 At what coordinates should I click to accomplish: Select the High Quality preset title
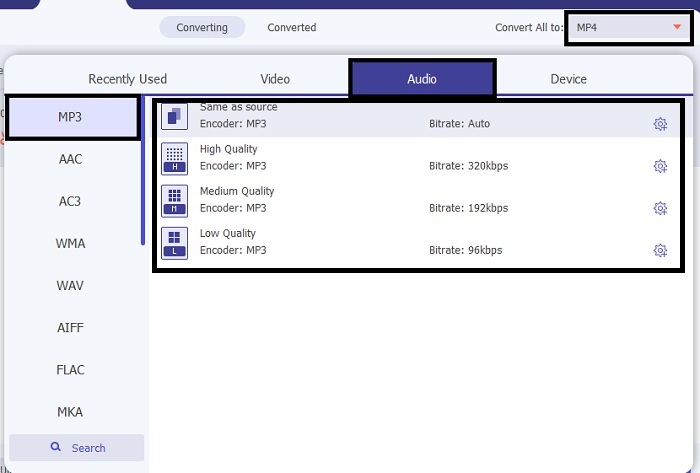coord(229,149)
